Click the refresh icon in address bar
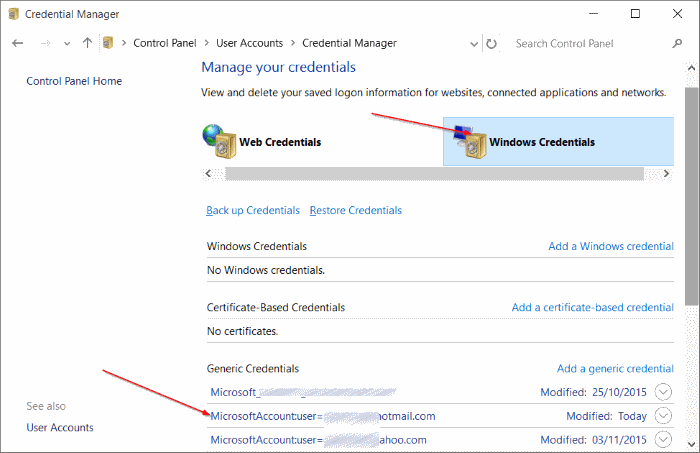Image resolution: width=700 pixels, height=453 pixels. click(491, 44)
